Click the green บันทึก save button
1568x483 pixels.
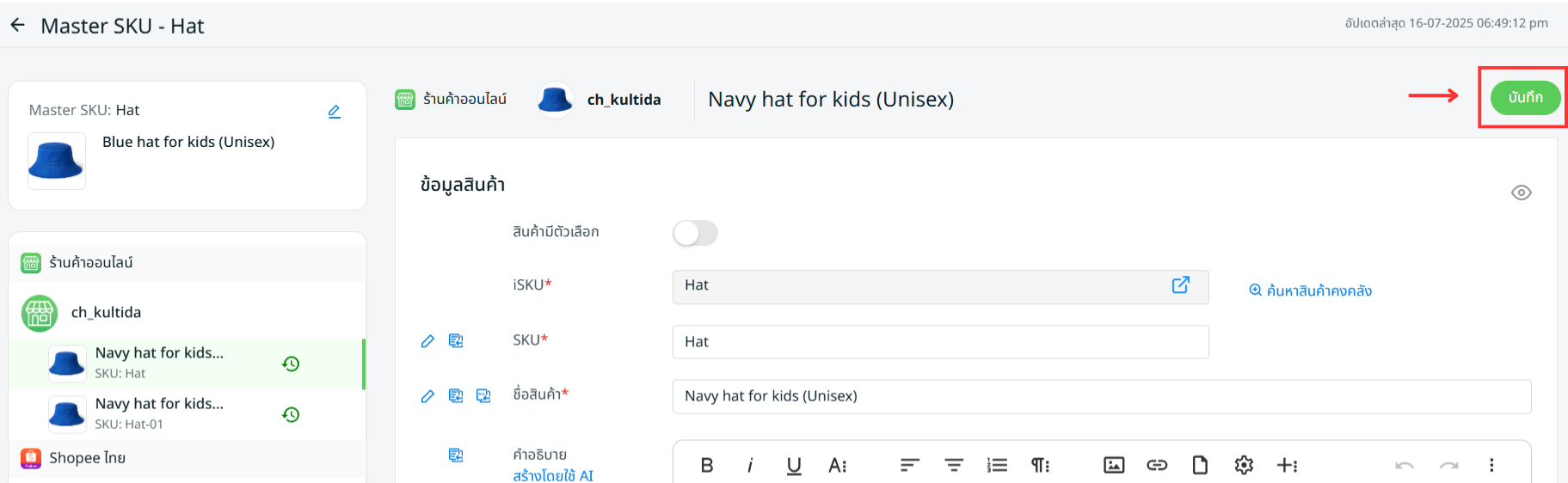click(x=1525, y=98)
